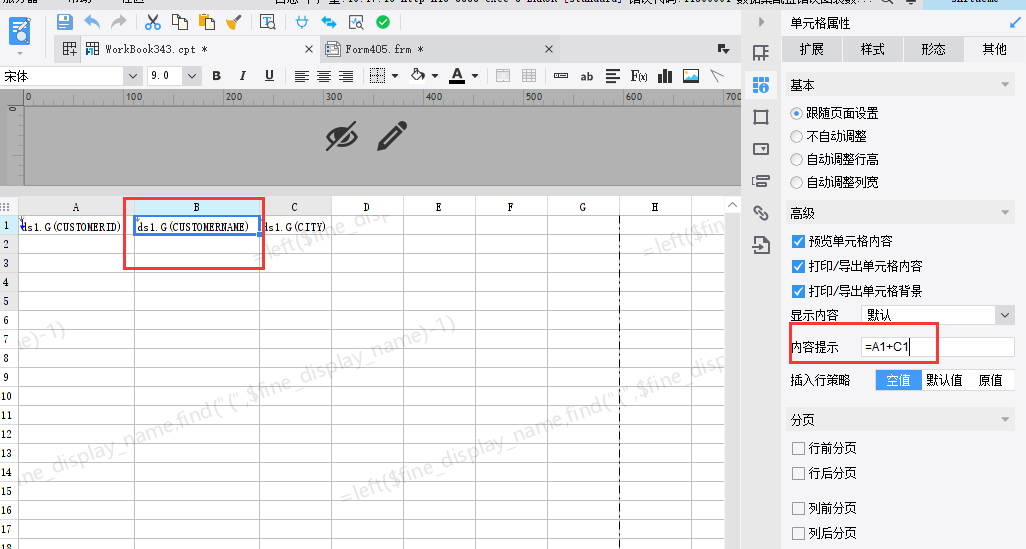Click the Copy icon

pyautogui.click(x=179, y=22)
